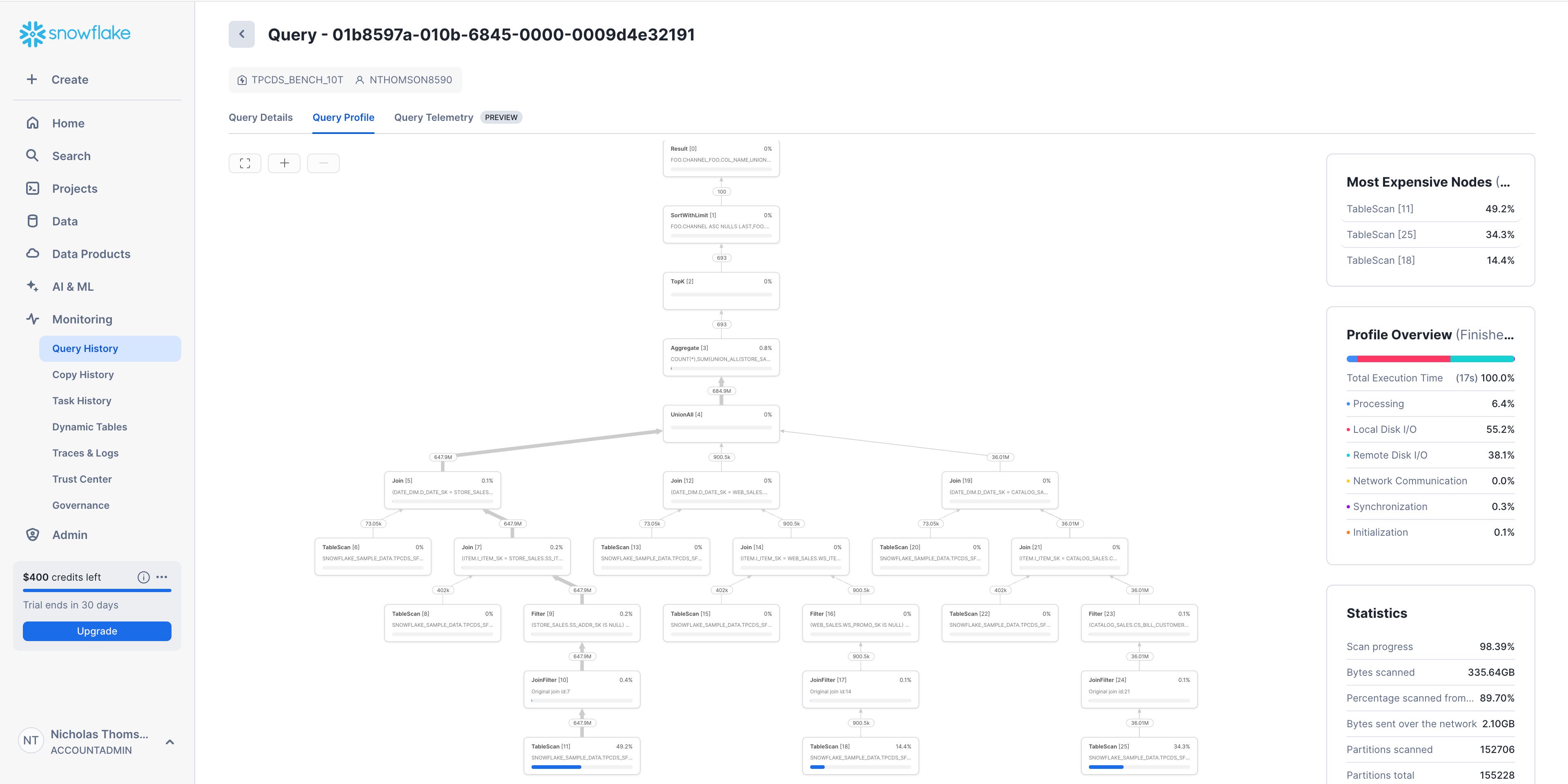This screenshot has width=1568, height=784.
Task: Navigate to AI & ML via sparkle icon
Action: (x=32, y=286)
